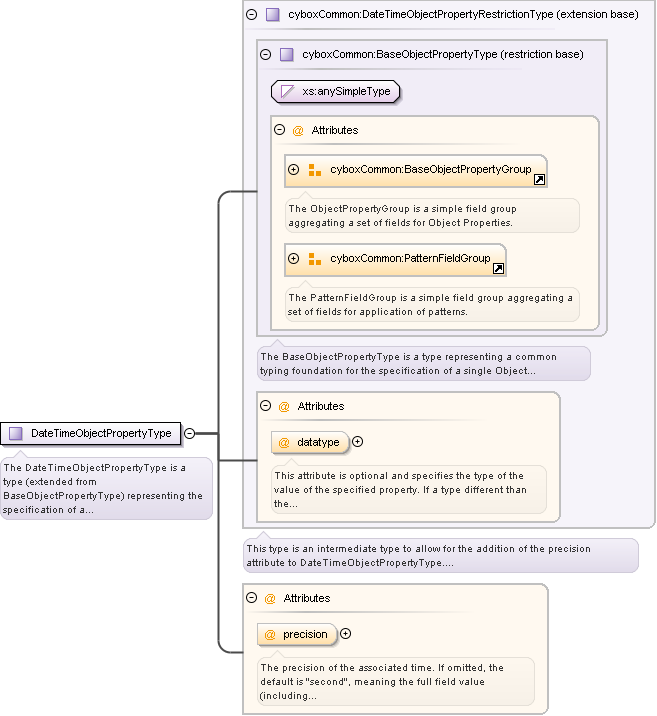This screenshot has width=657, height=716.
Task: Follow the PatternFieldGroup reference arrow icon
Action: pos(498,269)
